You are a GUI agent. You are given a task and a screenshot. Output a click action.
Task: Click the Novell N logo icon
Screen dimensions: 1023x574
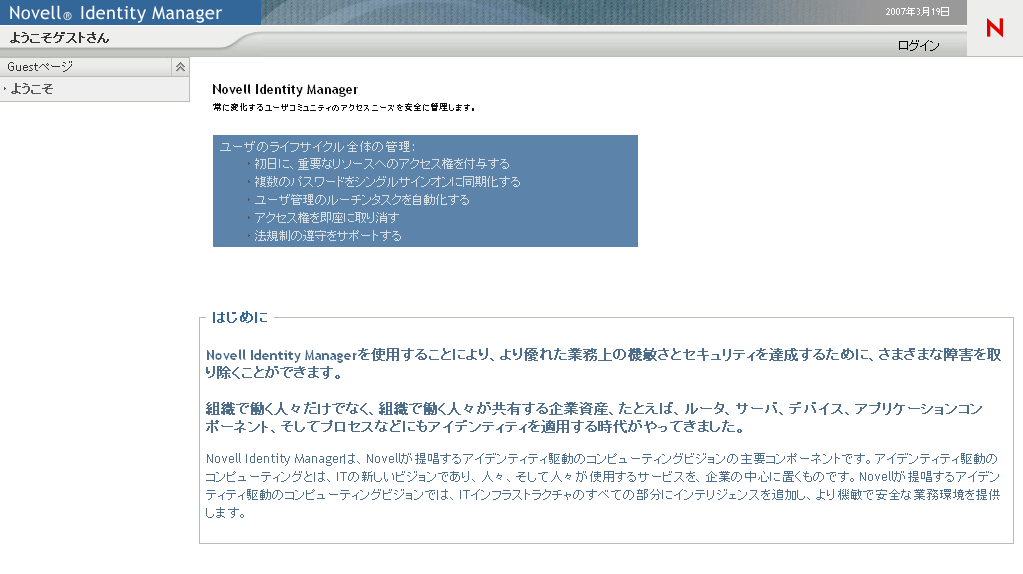(x=994, y=27)
